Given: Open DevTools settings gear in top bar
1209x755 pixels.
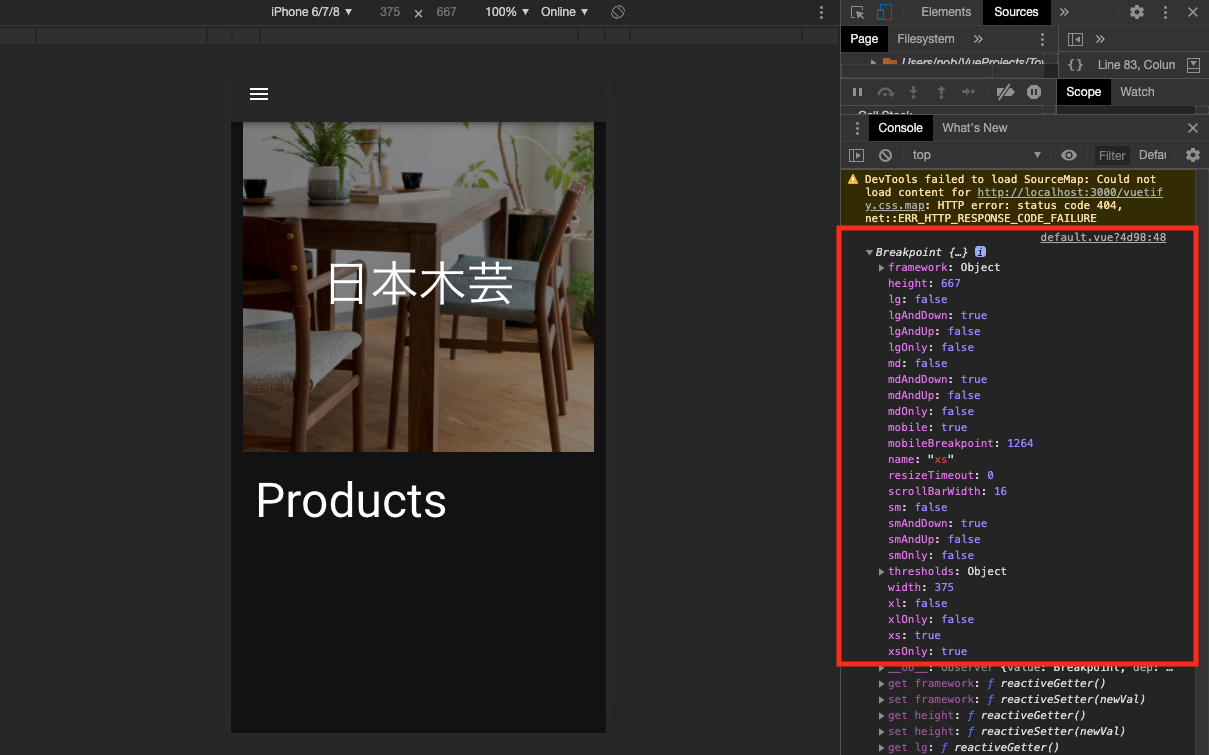Looking at the screenshot, I should (x=1137, y=12).
